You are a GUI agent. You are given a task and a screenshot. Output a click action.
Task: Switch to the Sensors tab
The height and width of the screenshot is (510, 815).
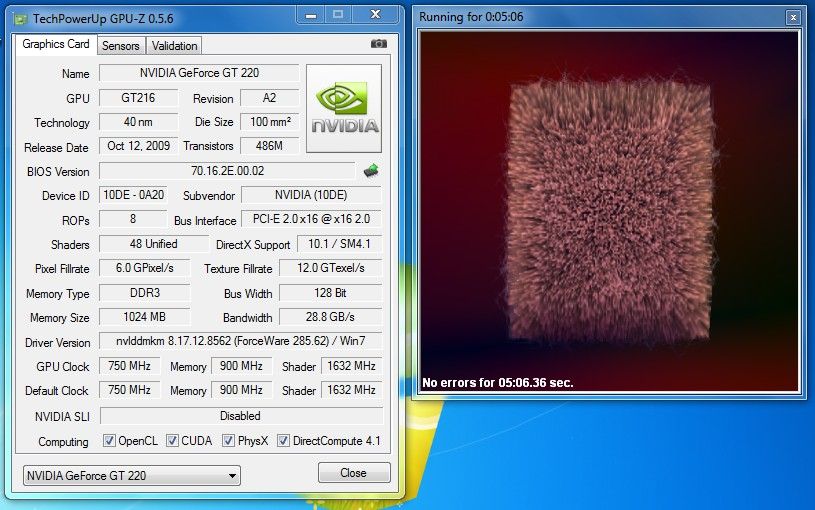(121, 46)
